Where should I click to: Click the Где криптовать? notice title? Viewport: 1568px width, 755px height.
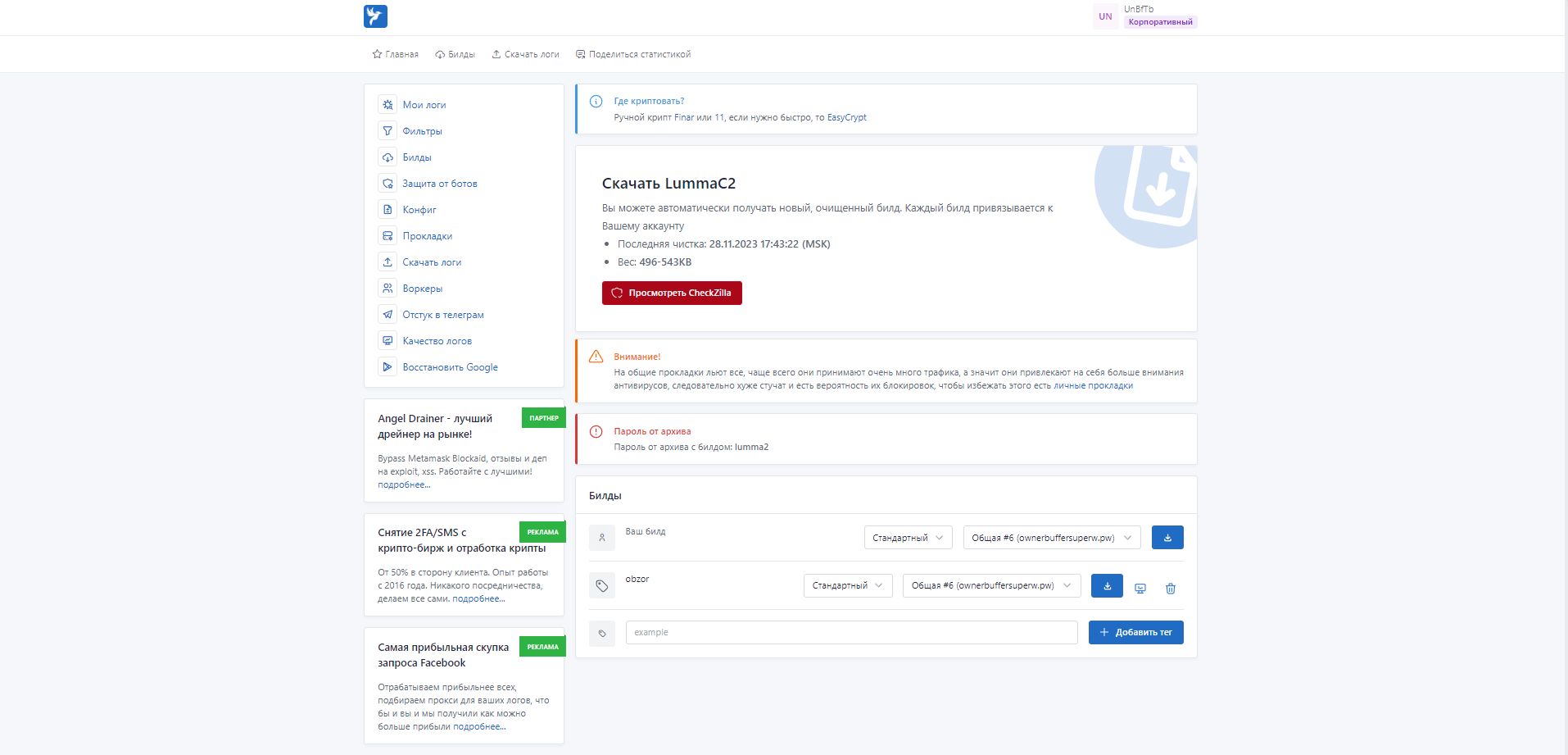pos(649,102)
